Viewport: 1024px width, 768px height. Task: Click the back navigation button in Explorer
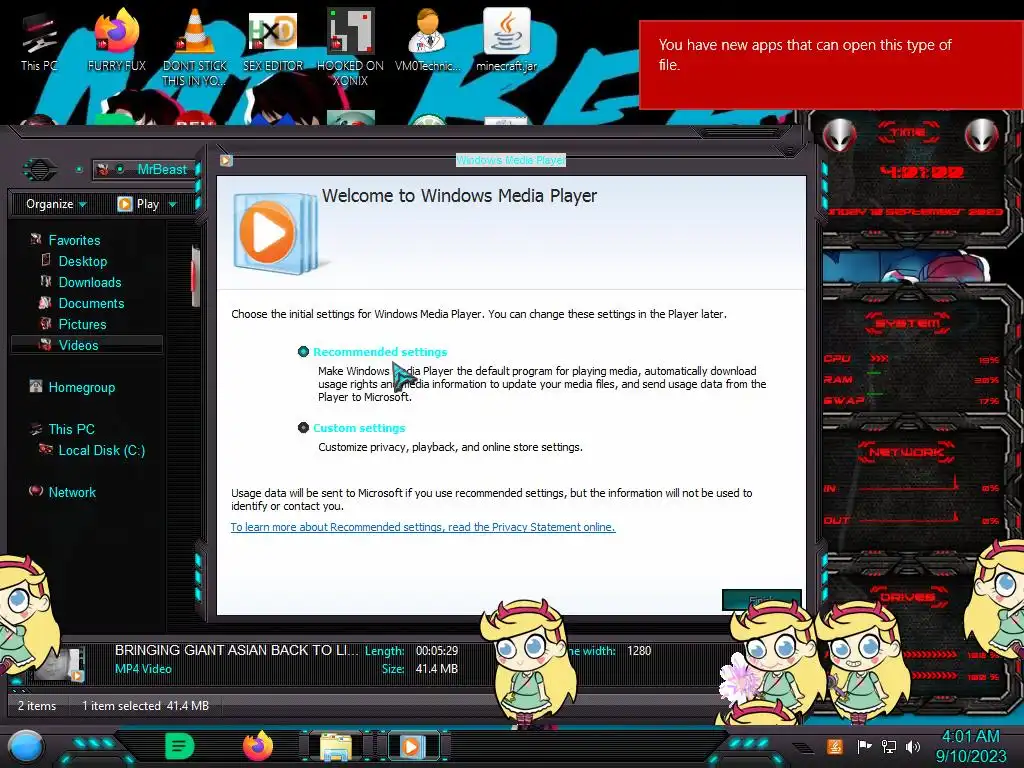39,170
